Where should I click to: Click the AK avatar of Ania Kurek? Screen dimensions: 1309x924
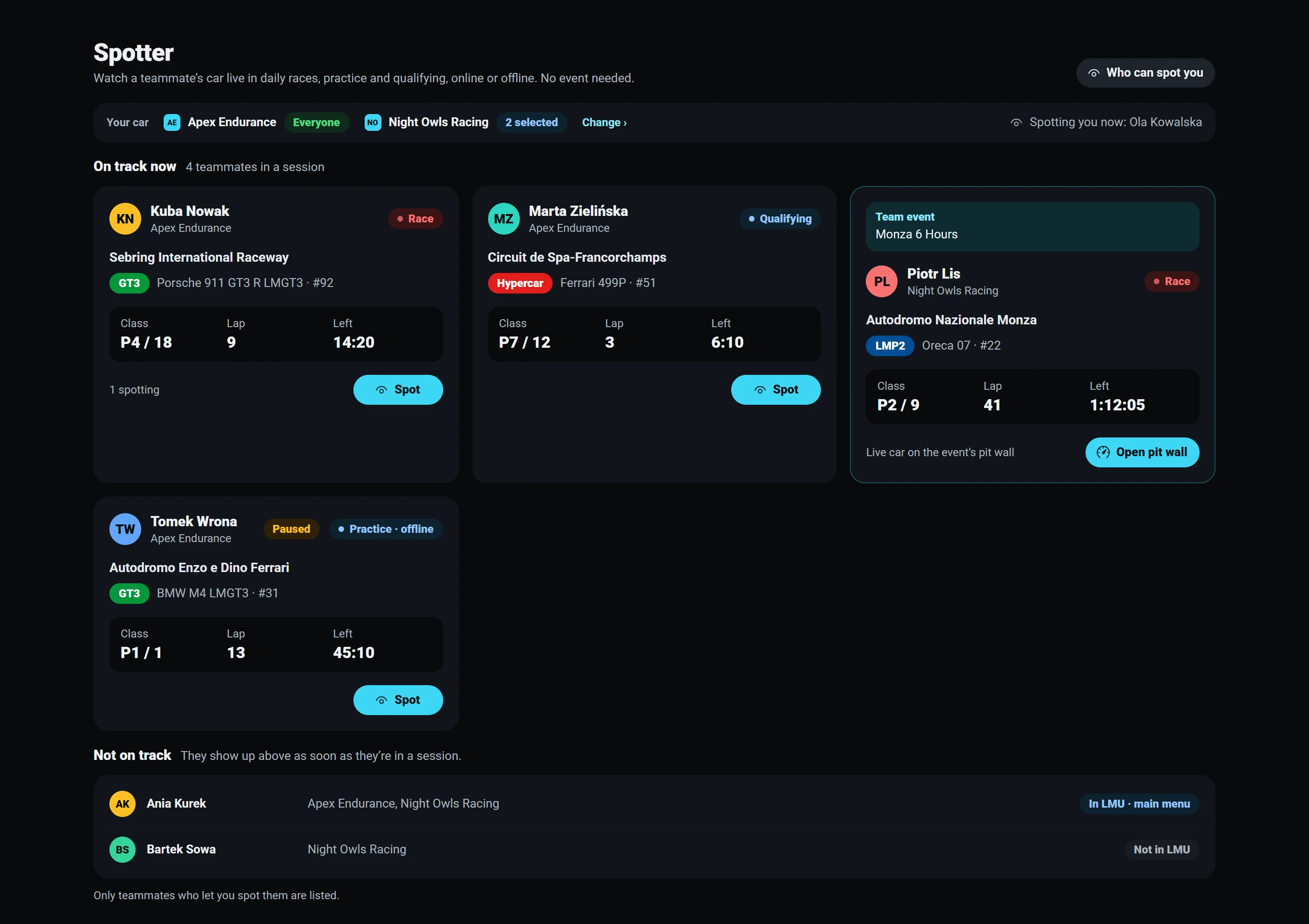pyautogui.click(x=122, y=804)
